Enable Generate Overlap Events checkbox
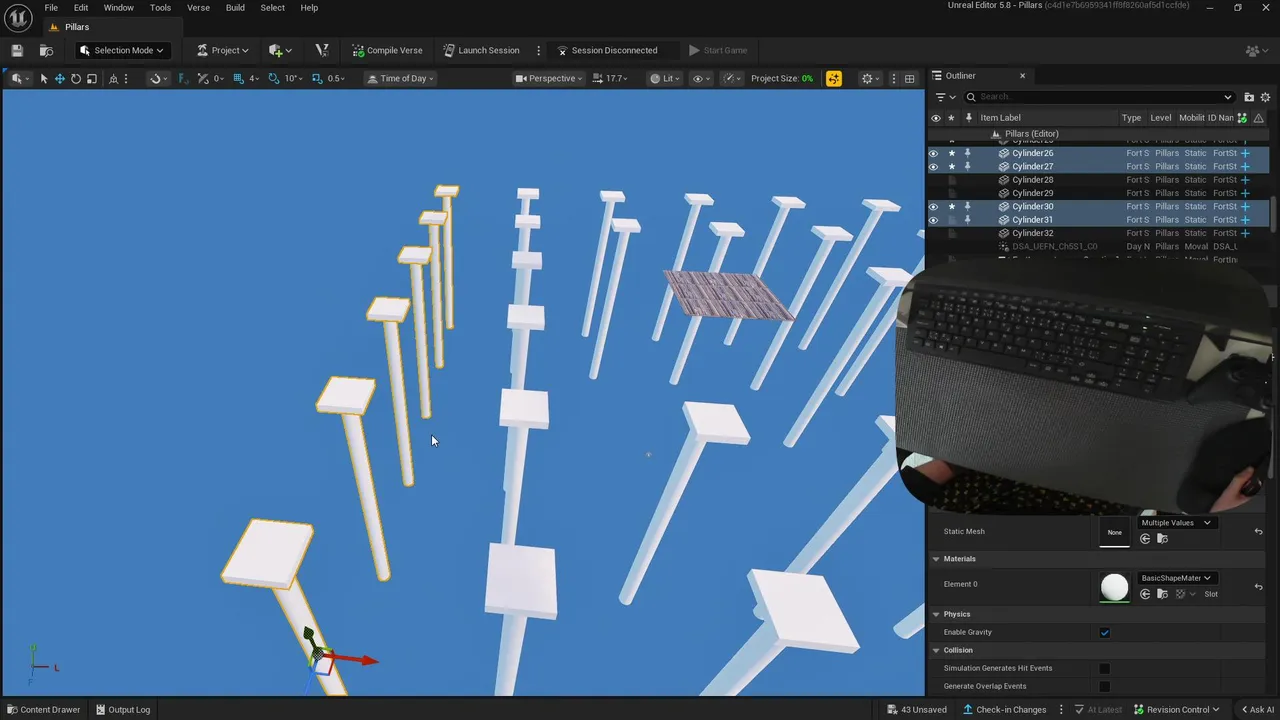This screenshot has width=1280, height=720. 1104,686
